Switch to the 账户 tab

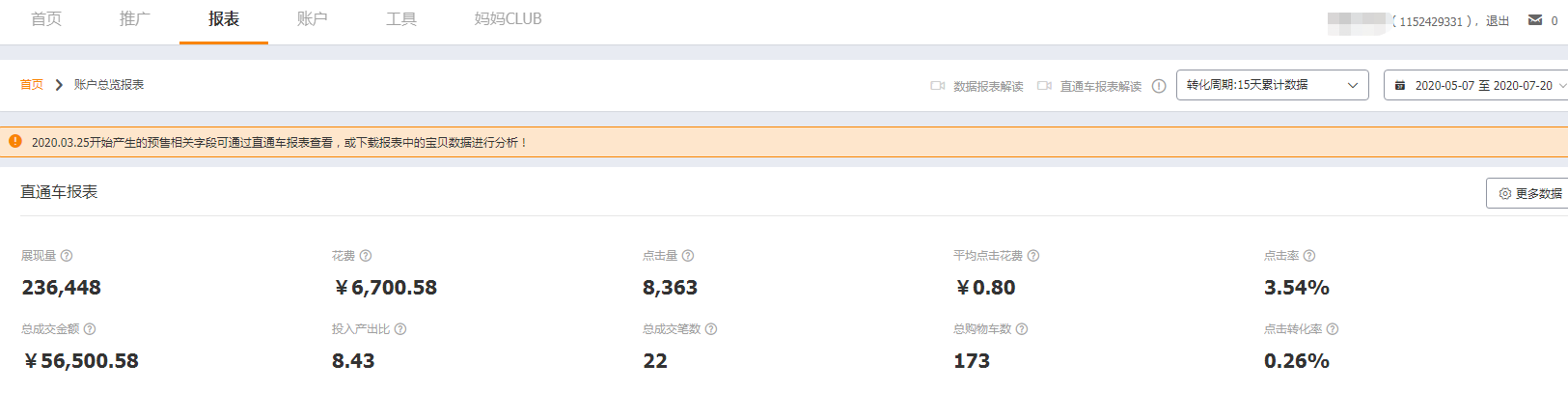[x=313, y=19]
